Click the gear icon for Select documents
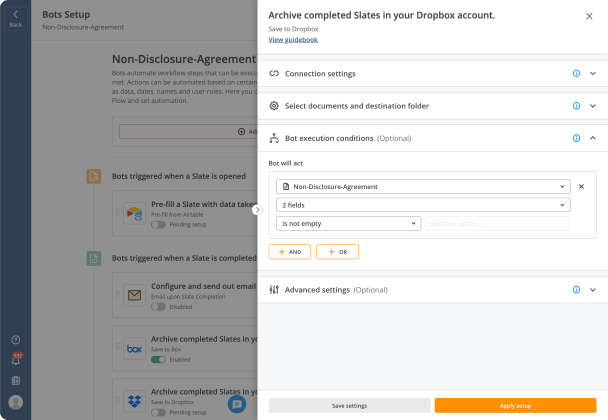 pos(274,106)
